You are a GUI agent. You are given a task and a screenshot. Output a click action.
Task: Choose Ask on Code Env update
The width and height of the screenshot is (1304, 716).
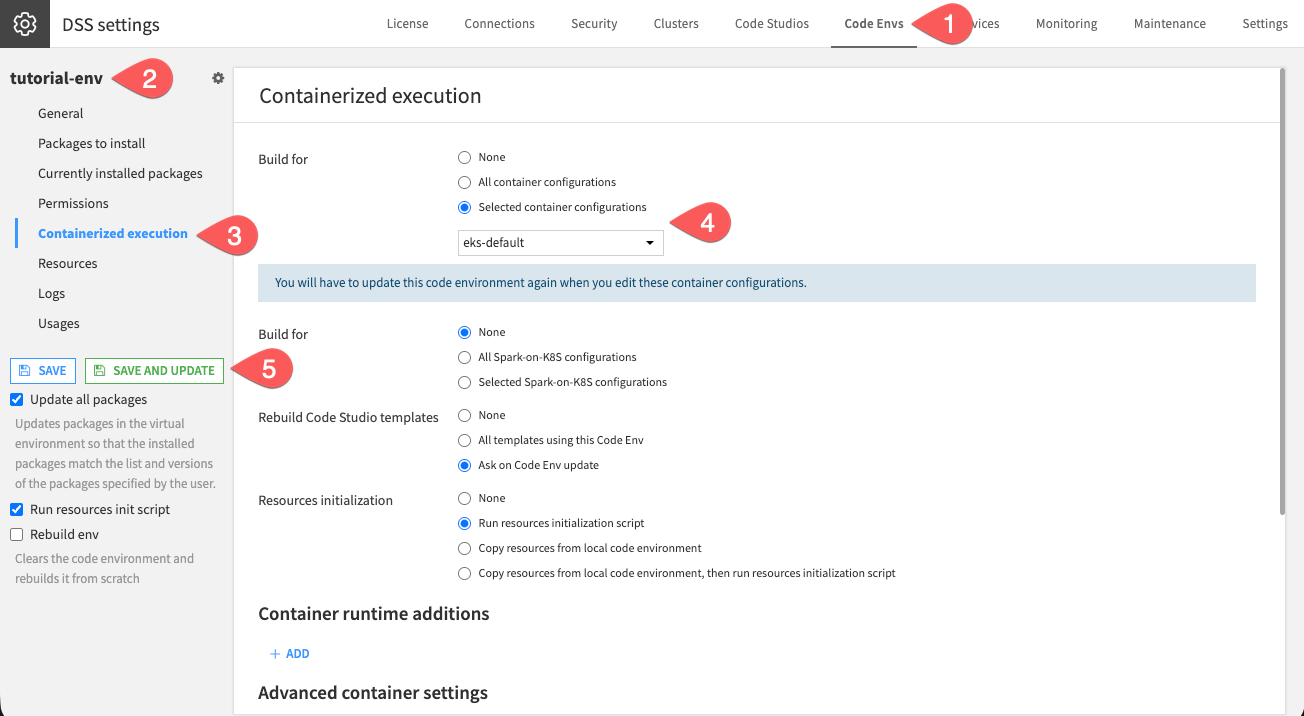click(x=464, y=465)
